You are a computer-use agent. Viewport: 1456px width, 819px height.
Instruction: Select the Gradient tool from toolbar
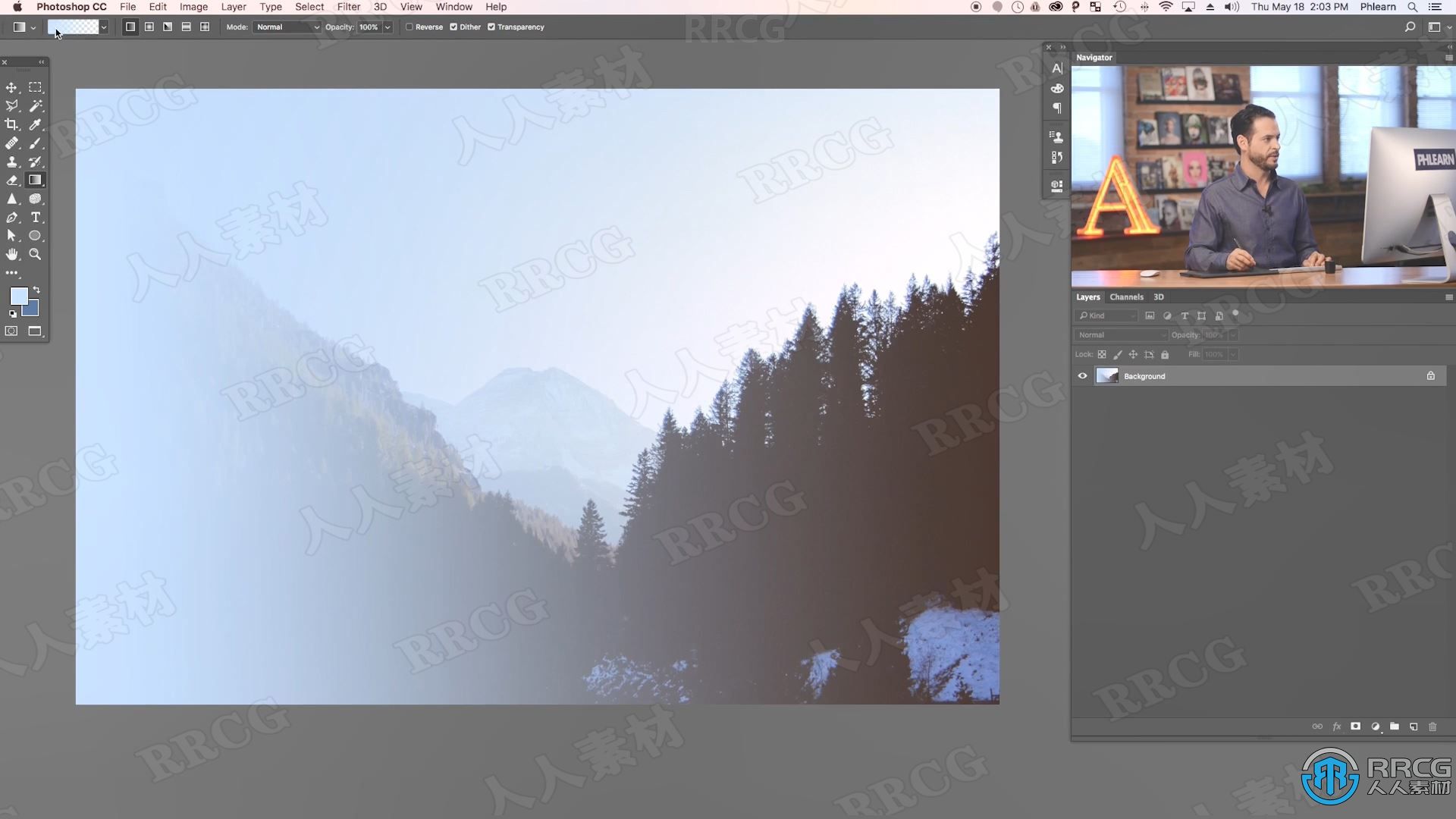[35, 180]
